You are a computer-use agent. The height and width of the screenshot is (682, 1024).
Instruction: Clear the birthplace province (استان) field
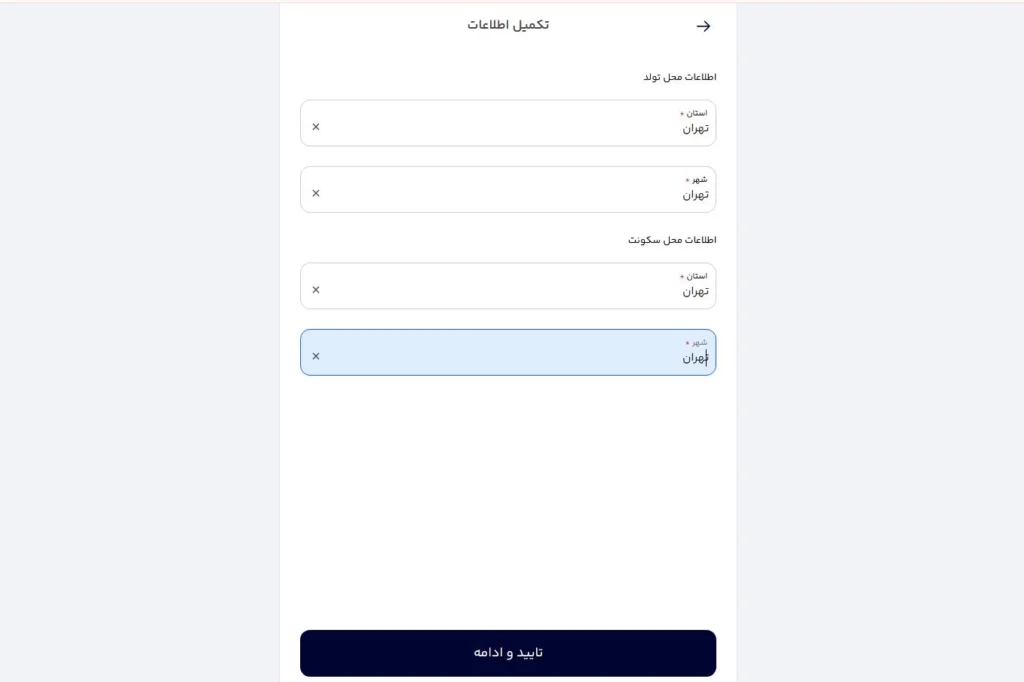316,127
